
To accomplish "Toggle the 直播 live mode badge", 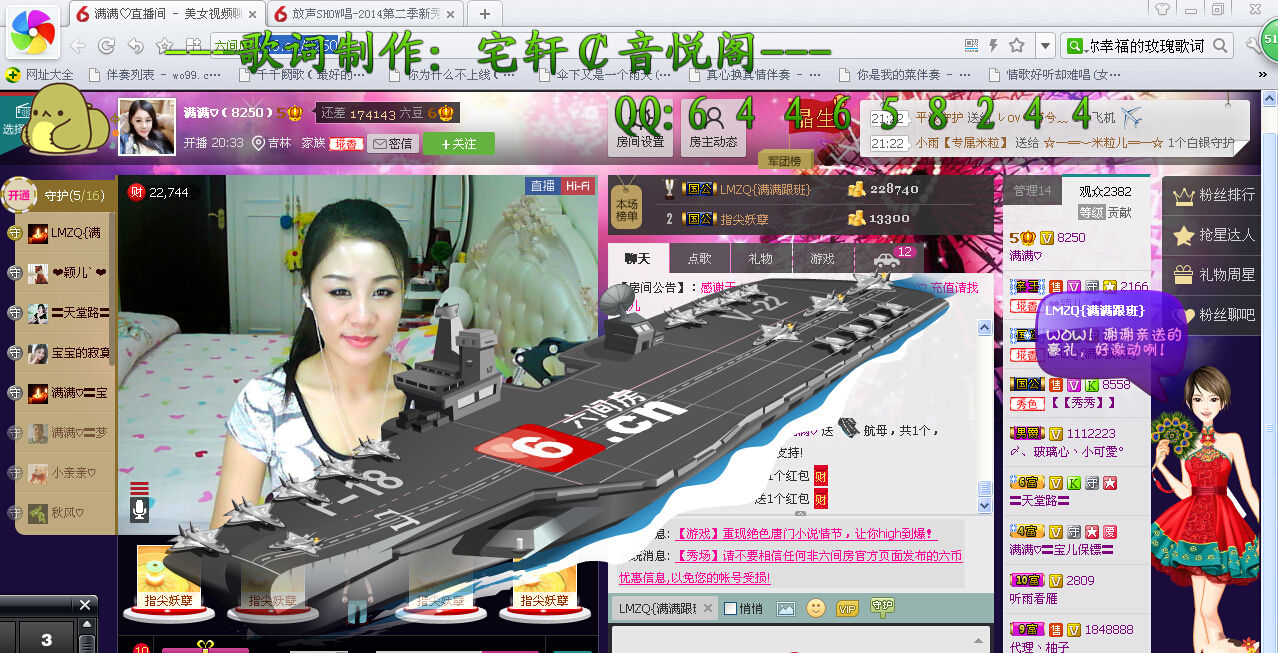I will [542, 186].
